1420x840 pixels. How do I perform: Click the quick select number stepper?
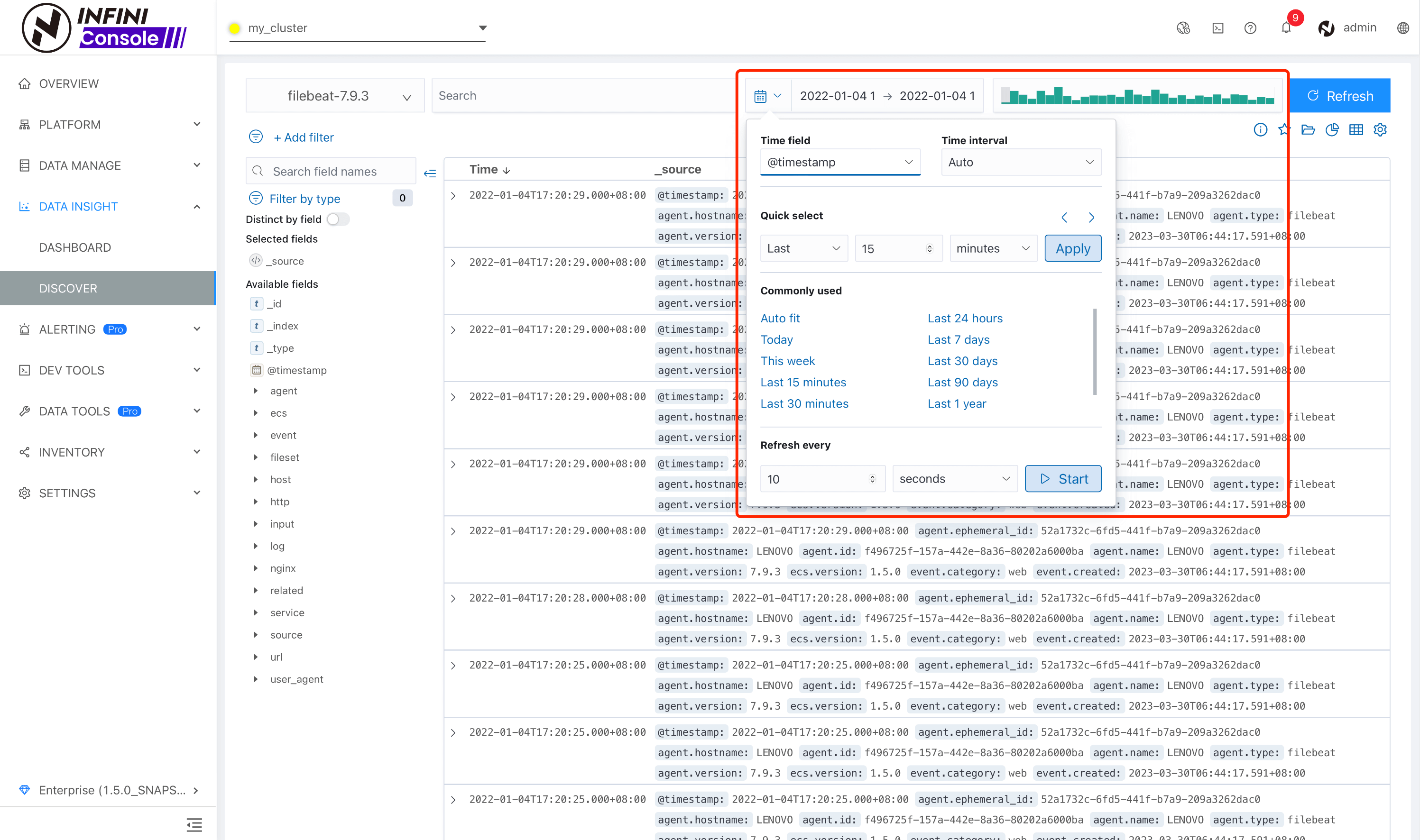tap(929, 248)
